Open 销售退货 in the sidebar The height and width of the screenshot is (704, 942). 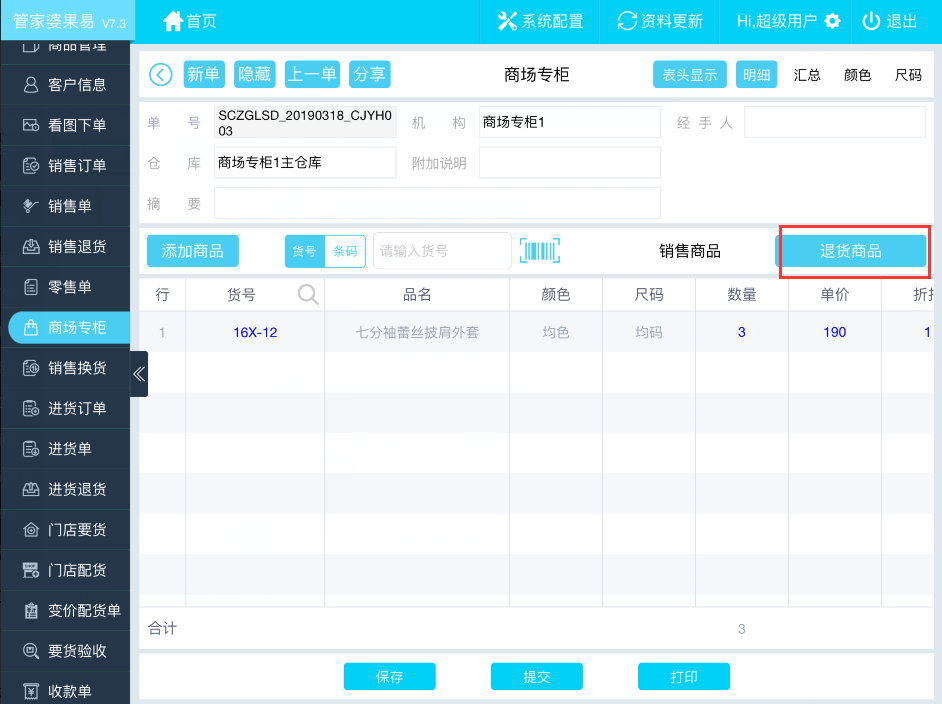point(65,246)
